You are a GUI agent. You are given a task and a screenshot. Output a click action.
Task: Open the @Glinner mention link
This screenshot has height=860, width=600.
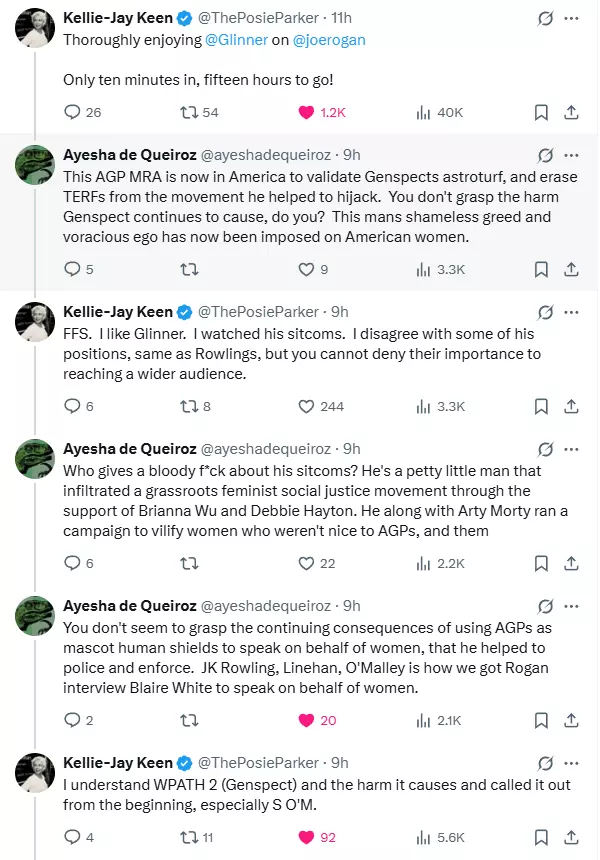coord(236,40)
